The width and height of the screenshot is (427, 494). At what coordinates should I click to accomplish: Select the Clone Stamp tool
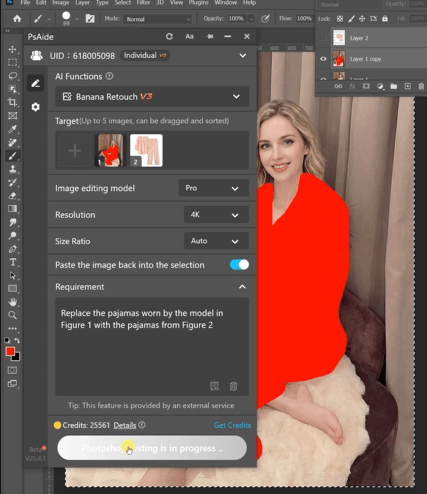[x=13, y=169]
